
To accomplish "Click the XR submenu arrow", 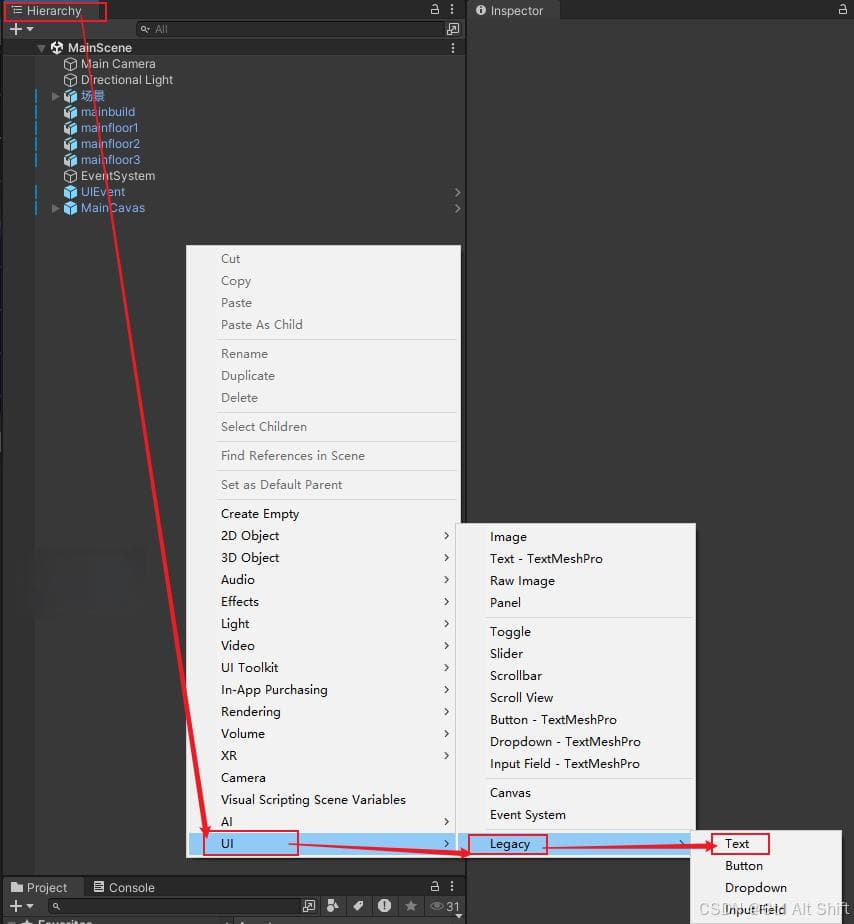I will pos(446,755).
